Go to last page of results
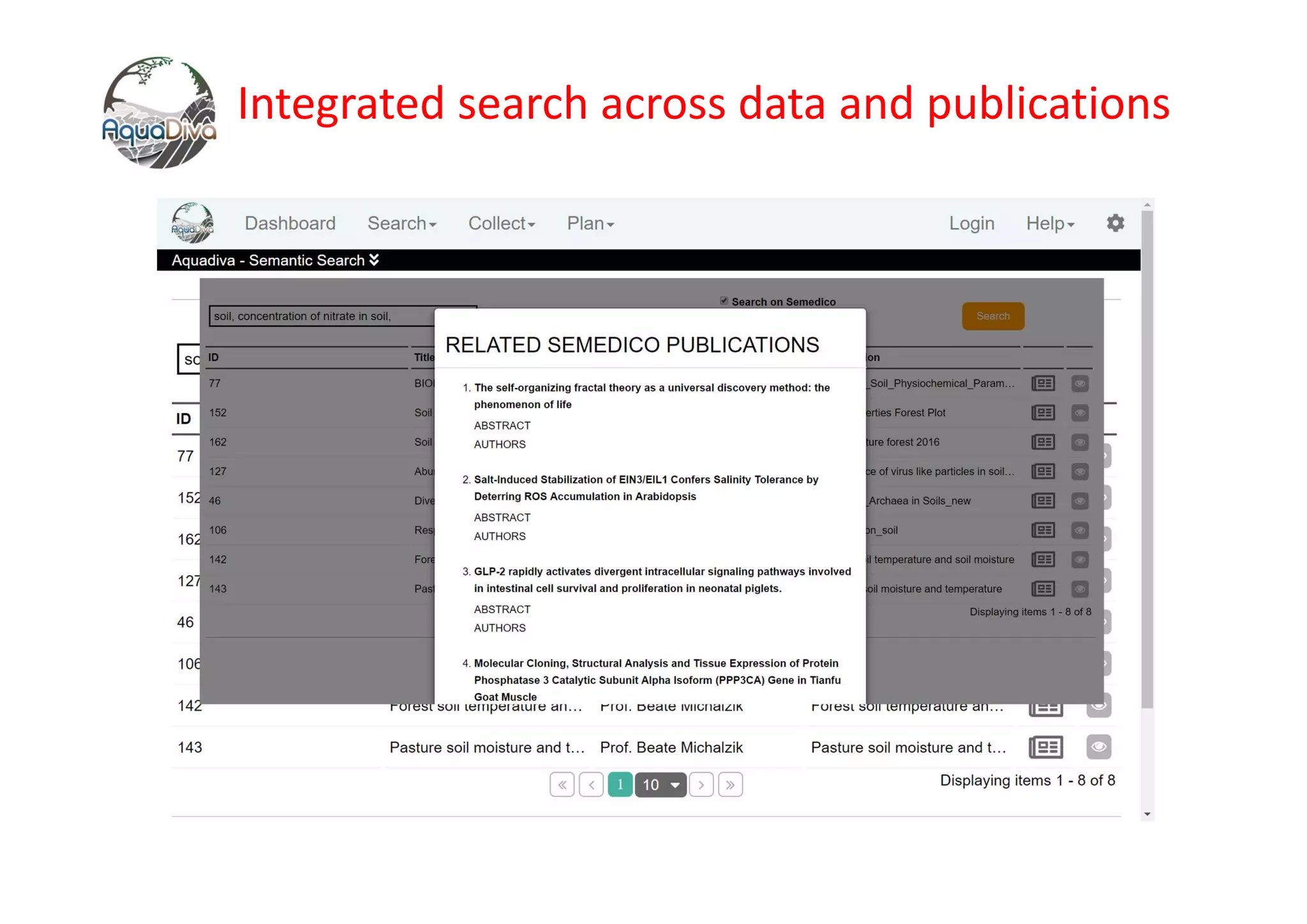Screen dimensions: 1307x924 pos(730,785)
